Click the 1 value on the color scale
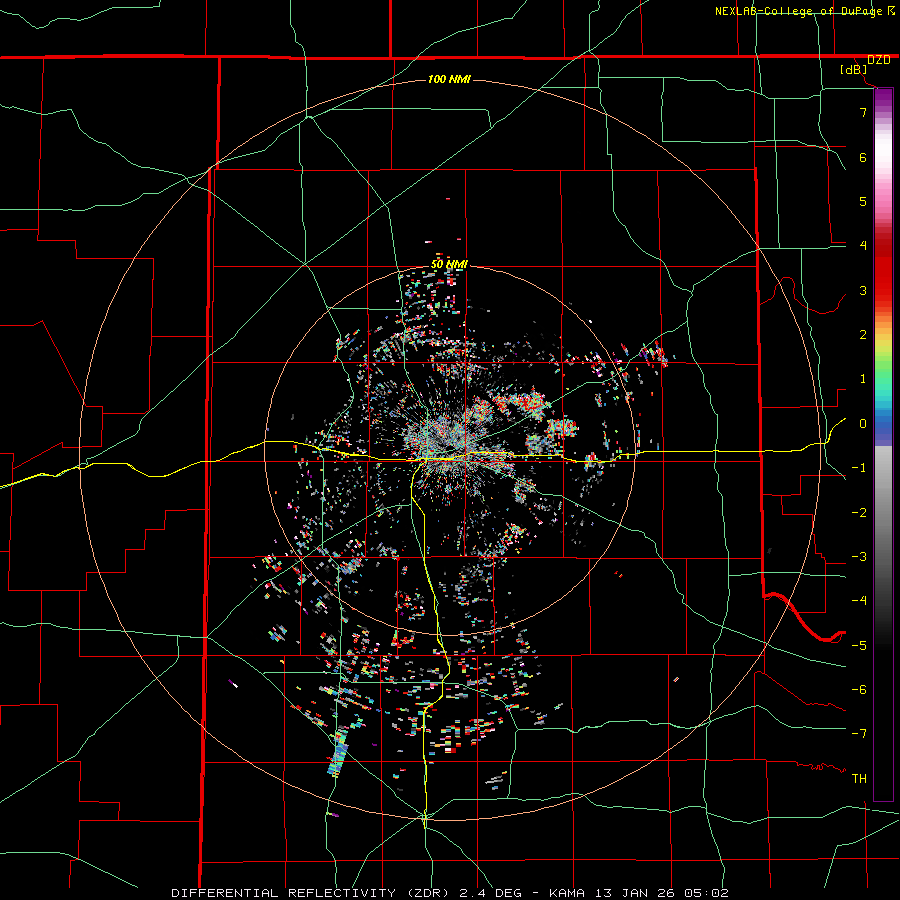The width and height of the screenshot is (900, 900). 863,379
